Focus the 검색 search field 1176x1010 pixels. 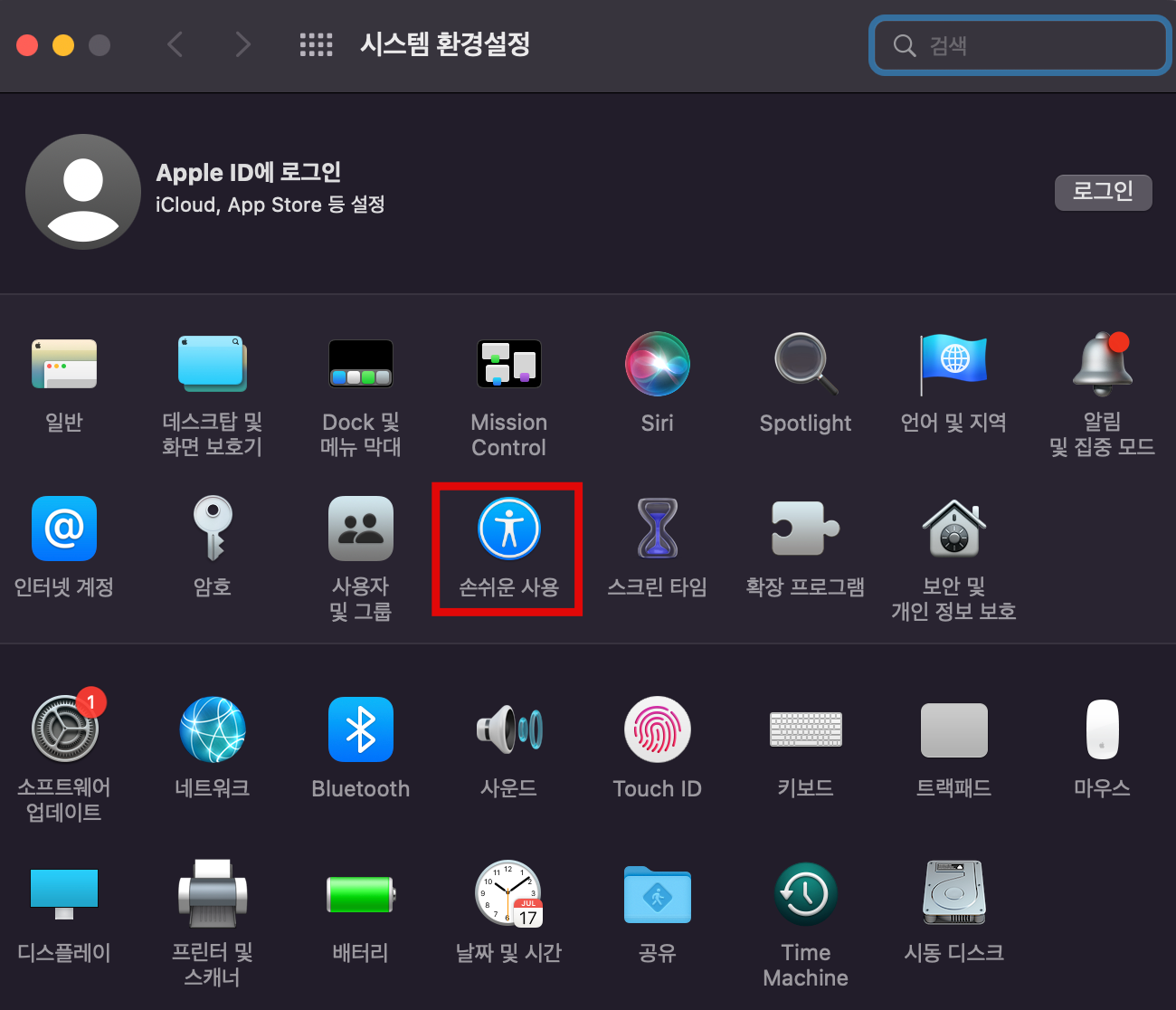point(1020,45)
